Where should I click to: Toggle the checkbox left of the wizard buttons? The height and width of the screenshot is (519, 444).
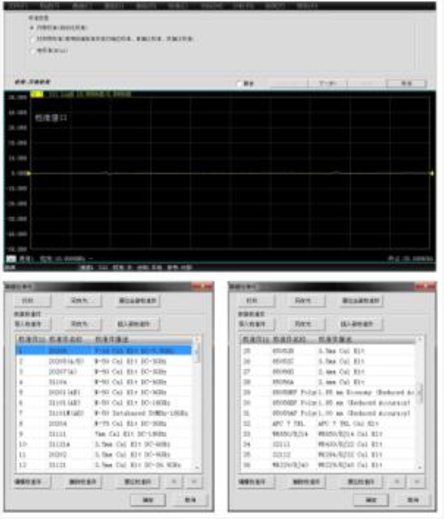click(239, 84)
